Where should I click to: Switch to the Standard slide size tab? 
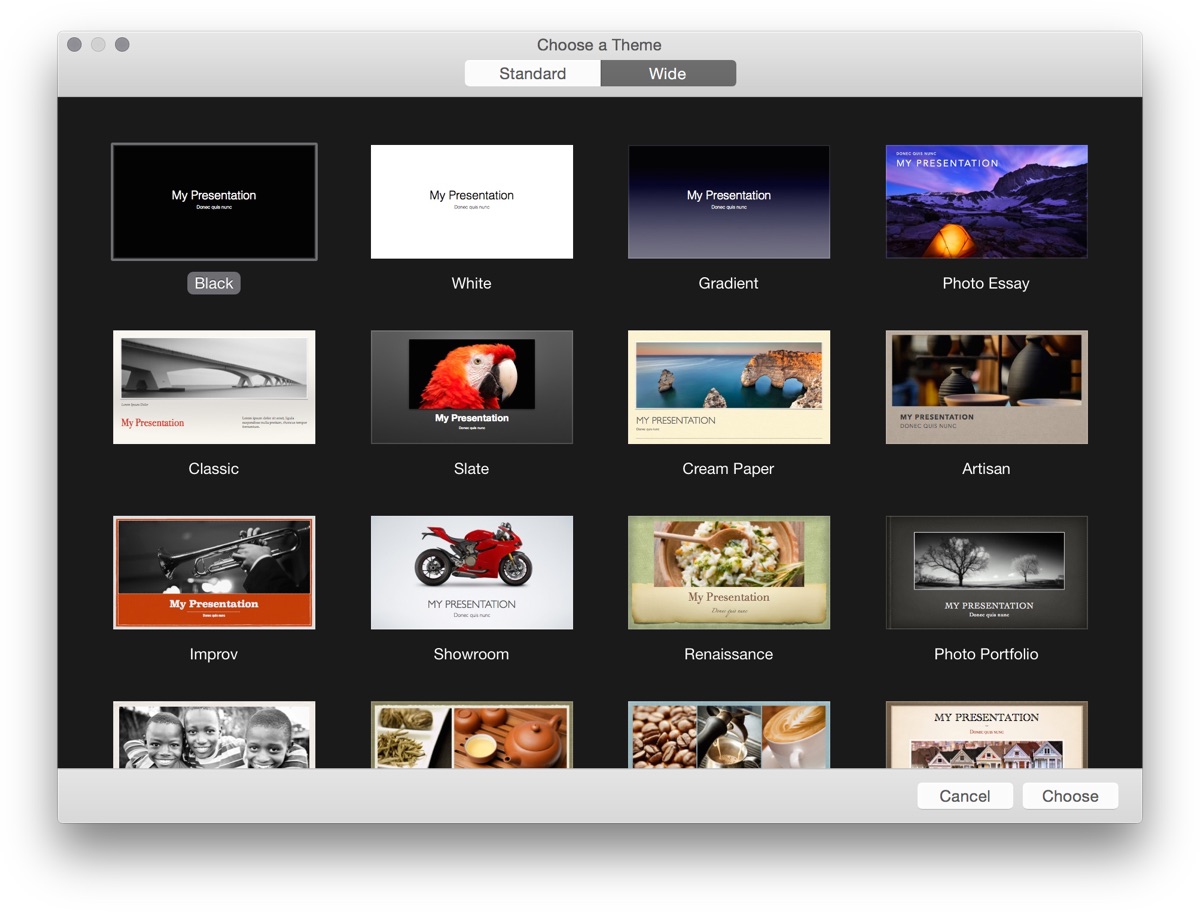point(533,73)
